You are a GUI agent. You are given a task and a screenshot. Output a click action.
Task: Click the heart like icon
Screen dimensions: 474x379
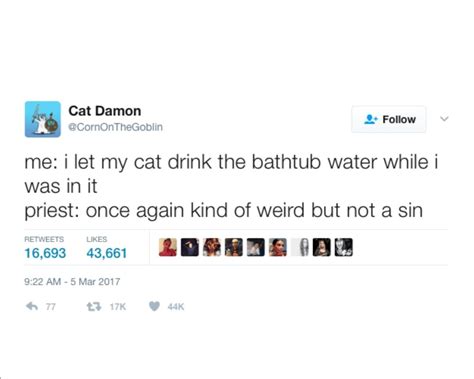[154, 306]
